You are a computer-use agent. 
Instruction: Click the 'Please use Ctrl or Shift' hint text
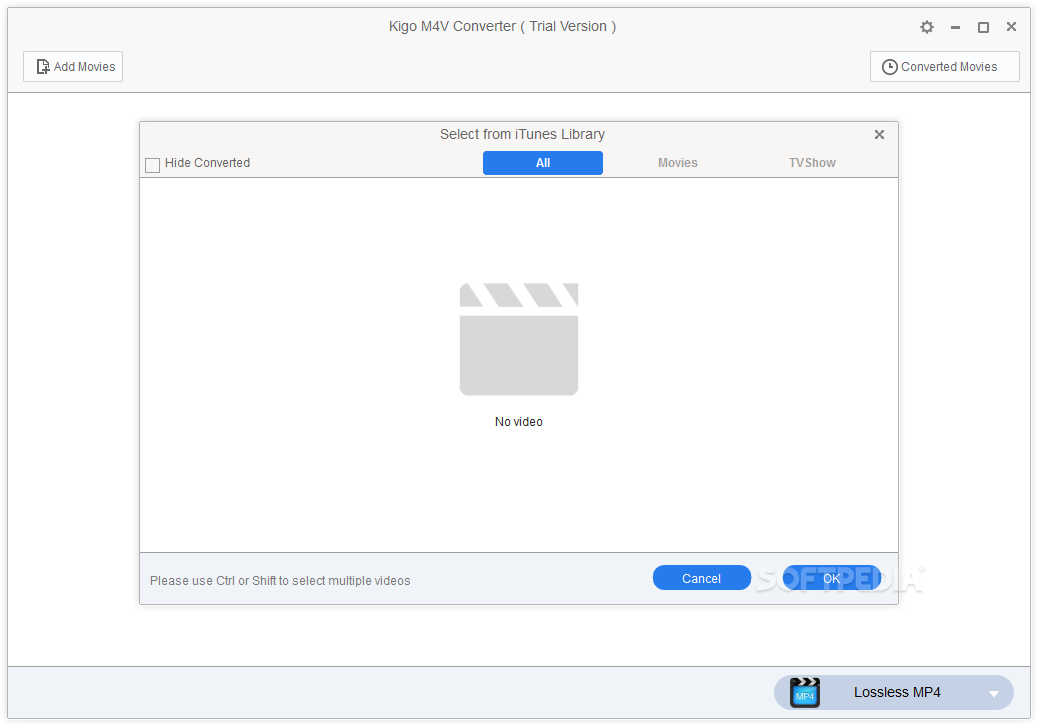[280, 580]
